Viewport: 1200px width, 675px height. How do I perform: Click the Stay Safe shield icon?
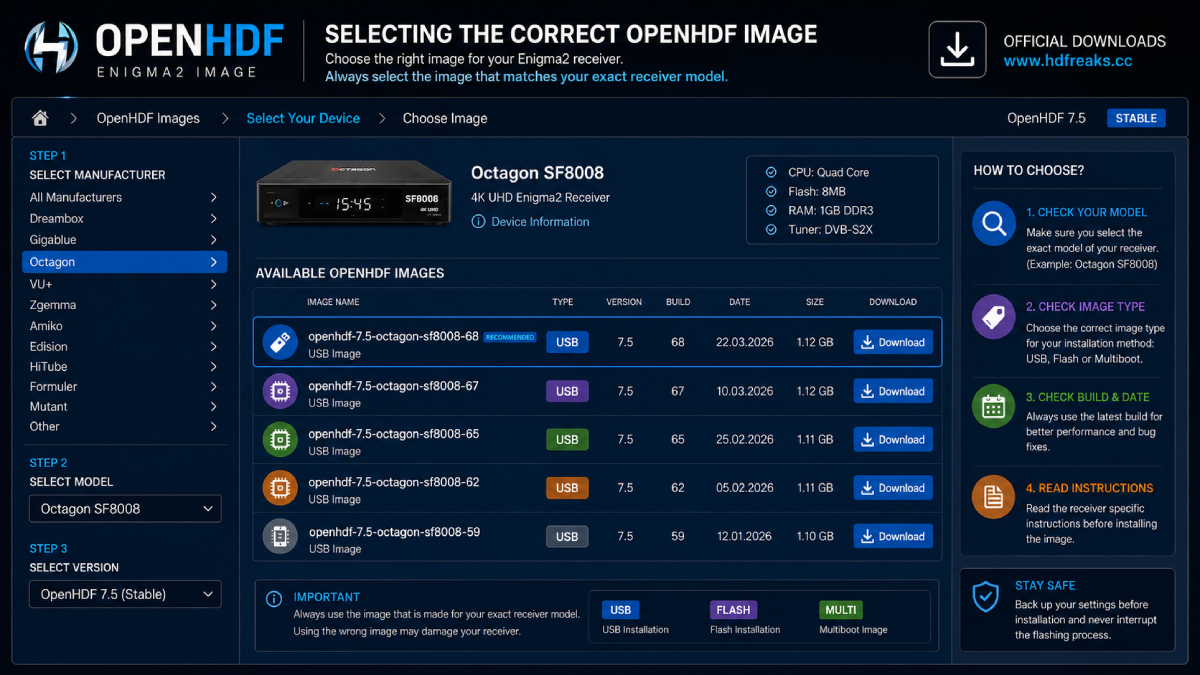[x=986, y=597]
